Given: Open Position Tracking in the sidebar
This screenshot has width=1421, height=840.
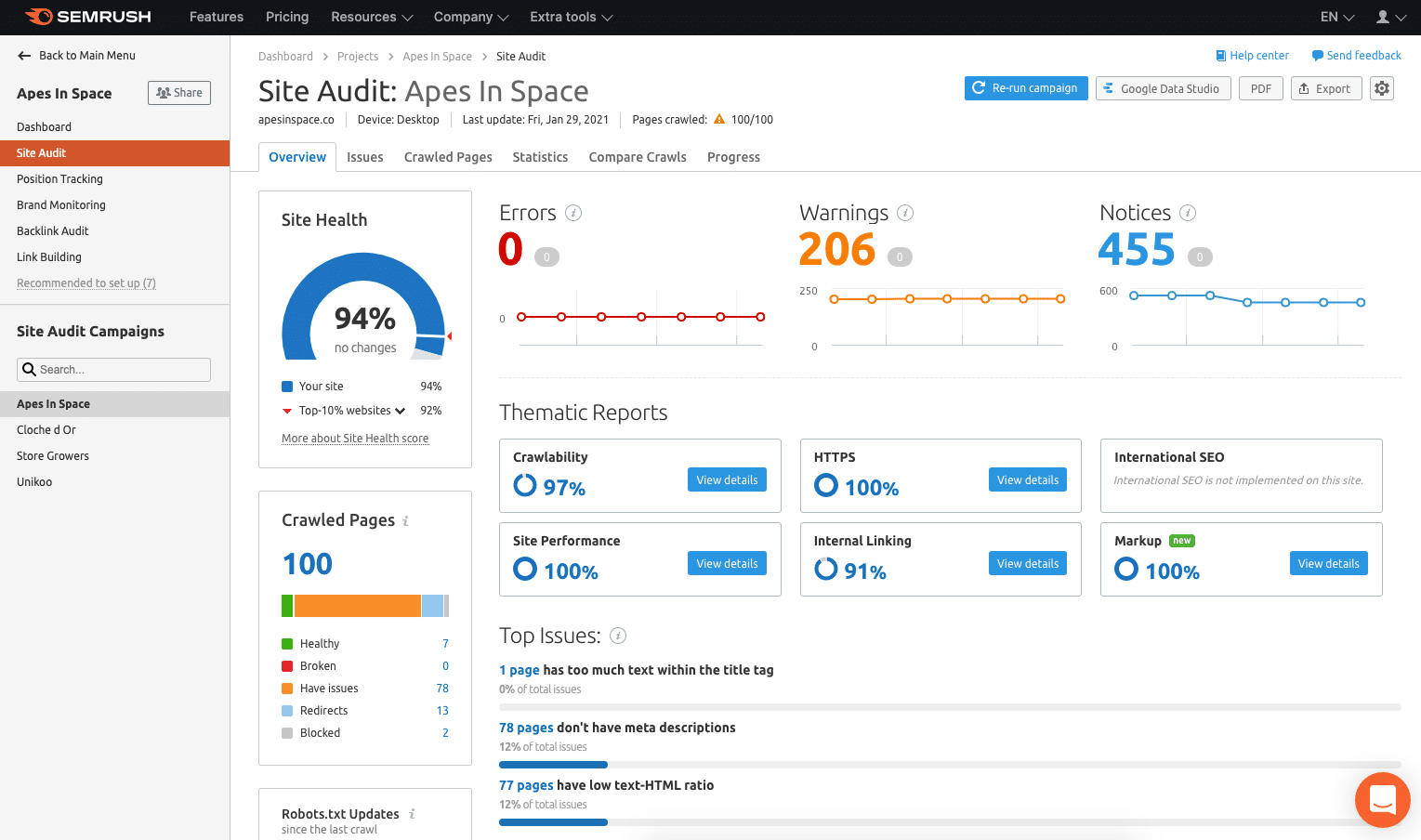Looking at the screenshot, I should [59, 179].
